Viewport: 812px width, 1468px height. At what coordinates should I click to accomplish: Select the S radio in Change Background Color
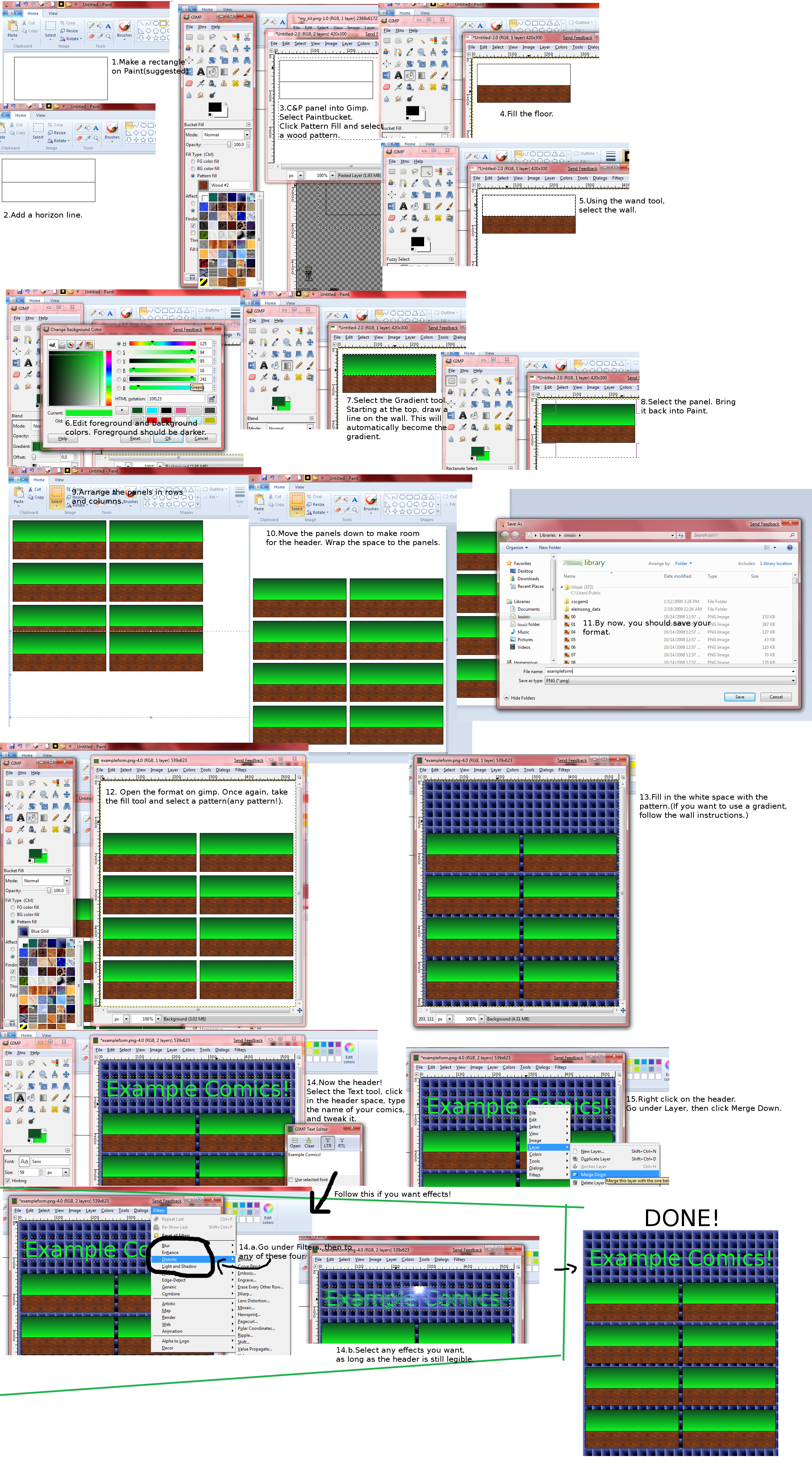pyautogui.click(x=119, y=353)
